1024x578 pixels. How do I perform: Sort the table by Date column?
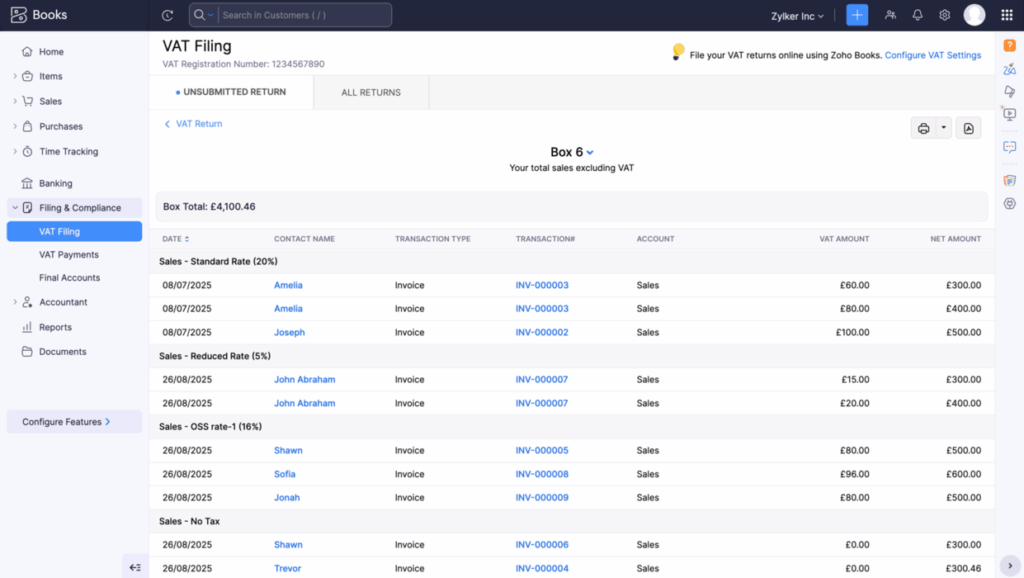[x=175, y=239]
